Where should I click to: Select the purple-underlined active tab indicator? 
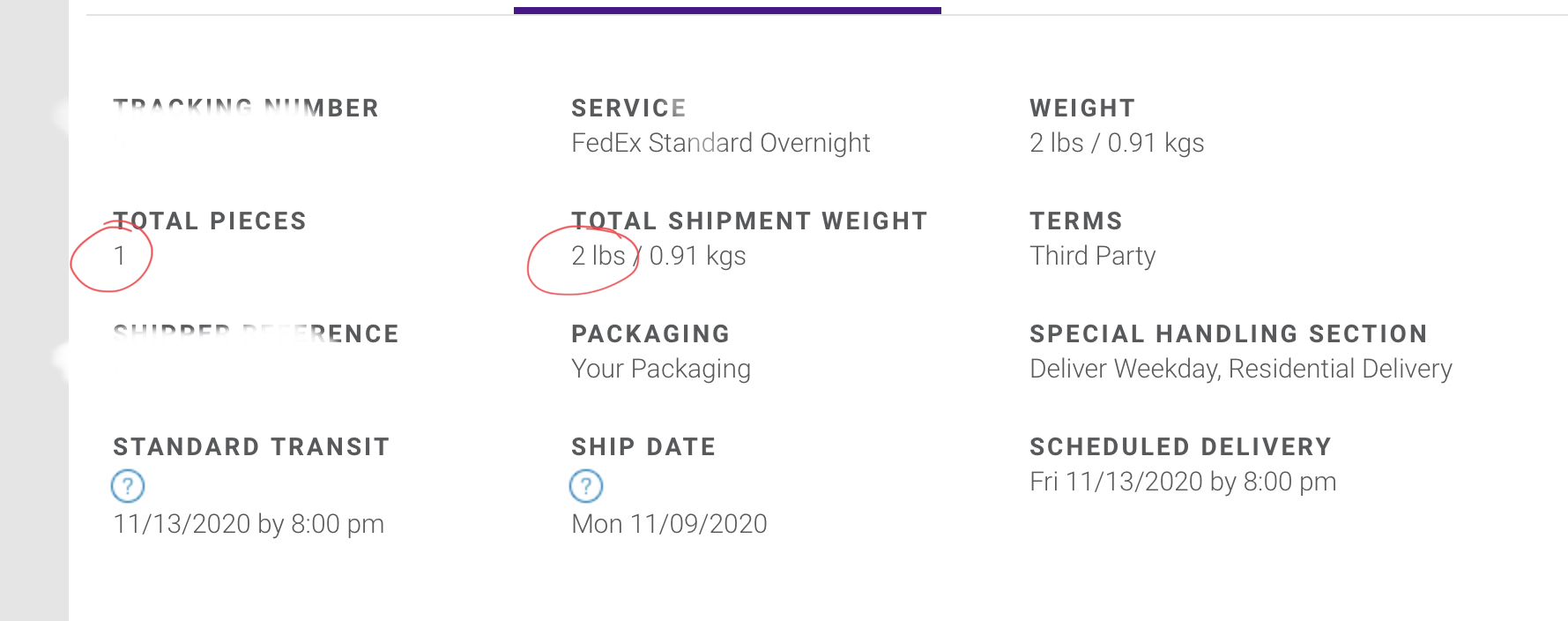pyautogui.click(x=727, y=11)
